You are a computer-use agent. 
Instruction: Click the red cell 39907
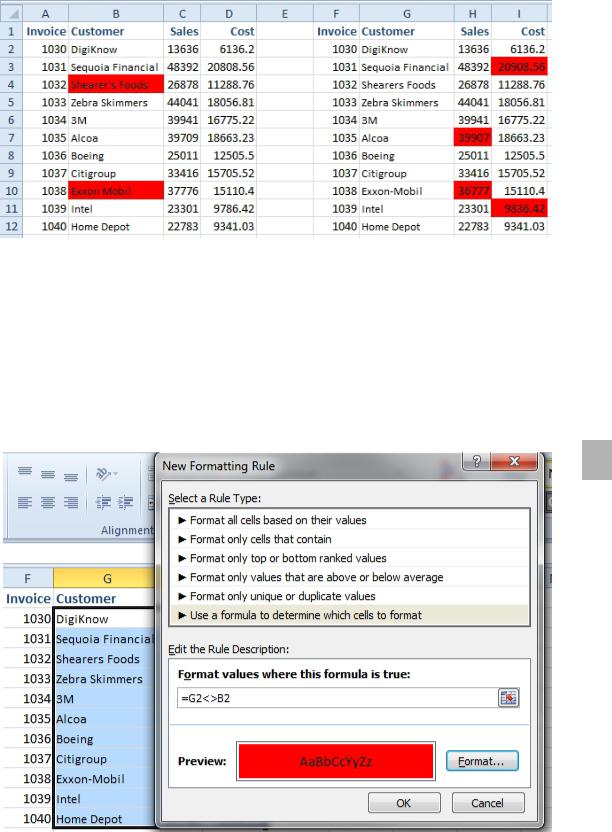click(472, 138)
